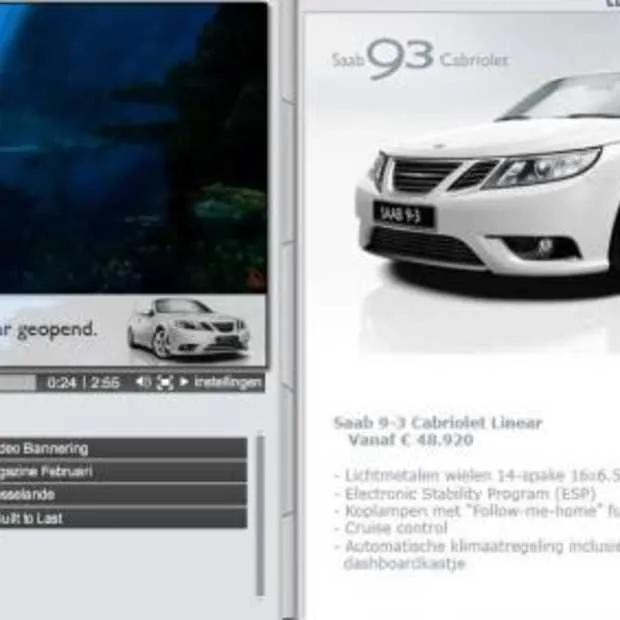Click the video playback area
The height and width of the screenshot is (620, 620).
point(133,148)
